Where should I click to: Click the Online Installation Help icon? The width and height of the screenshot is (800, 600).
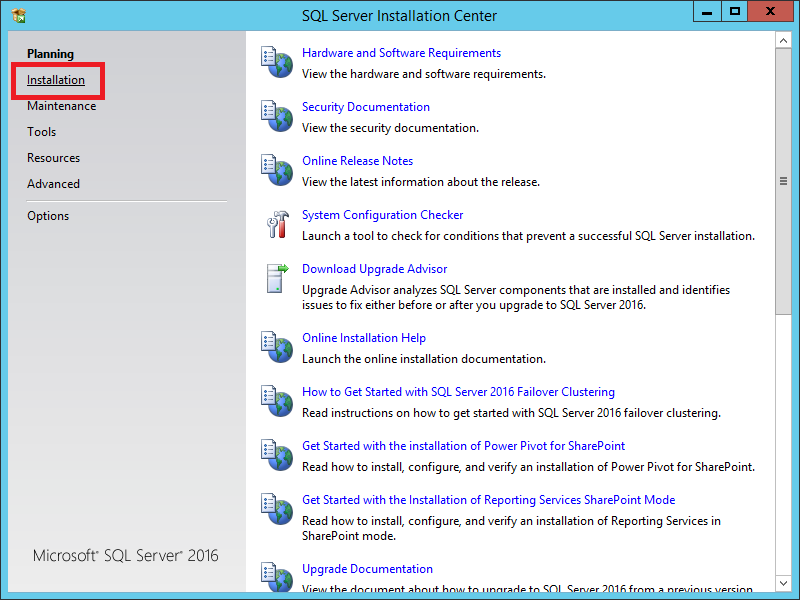point(275,346)
